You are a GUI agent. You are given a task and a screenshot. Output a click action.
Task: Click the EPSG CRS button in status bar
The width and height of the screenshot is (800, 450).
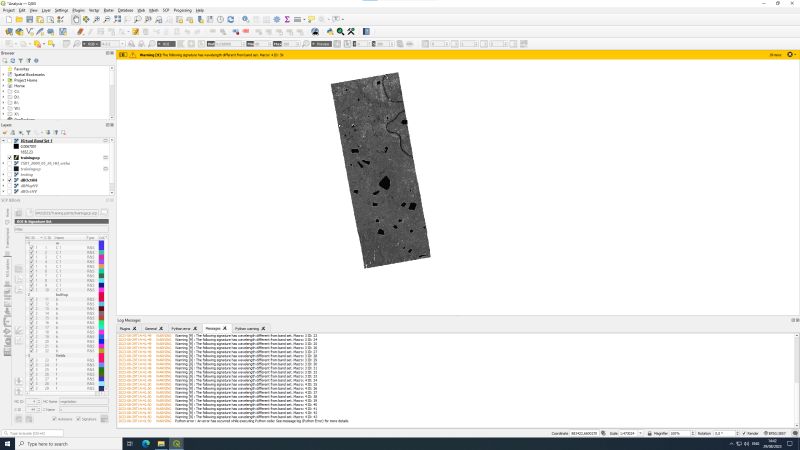tap(774, 433)
